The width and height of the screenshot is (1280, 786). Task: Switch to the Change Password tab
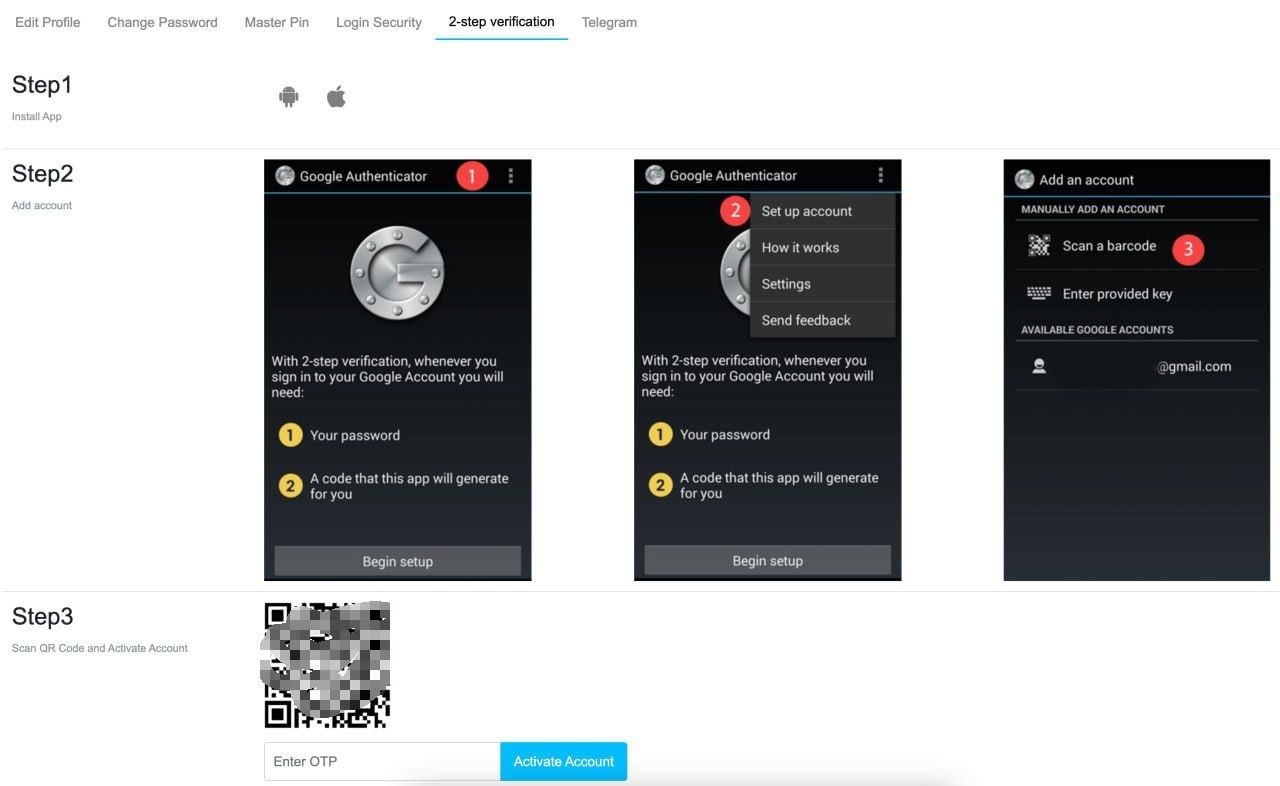tap(162, 22)
